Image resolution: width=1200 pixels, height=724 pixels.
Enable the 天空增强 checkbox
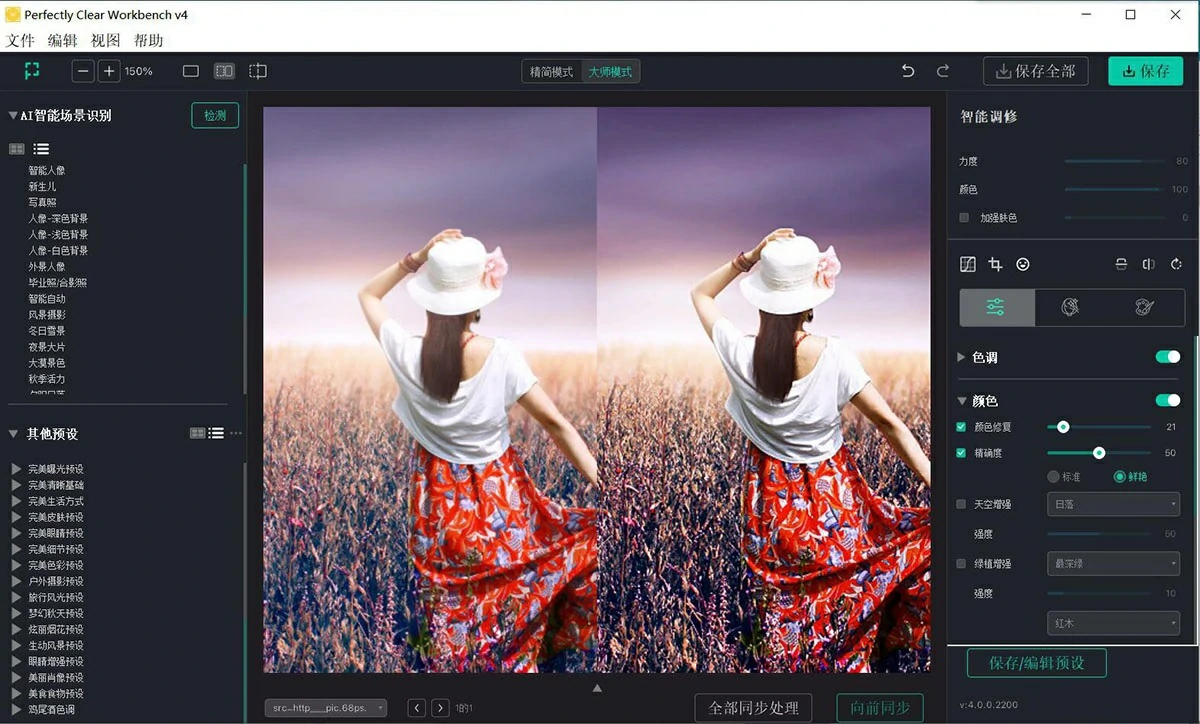(962, 504)
